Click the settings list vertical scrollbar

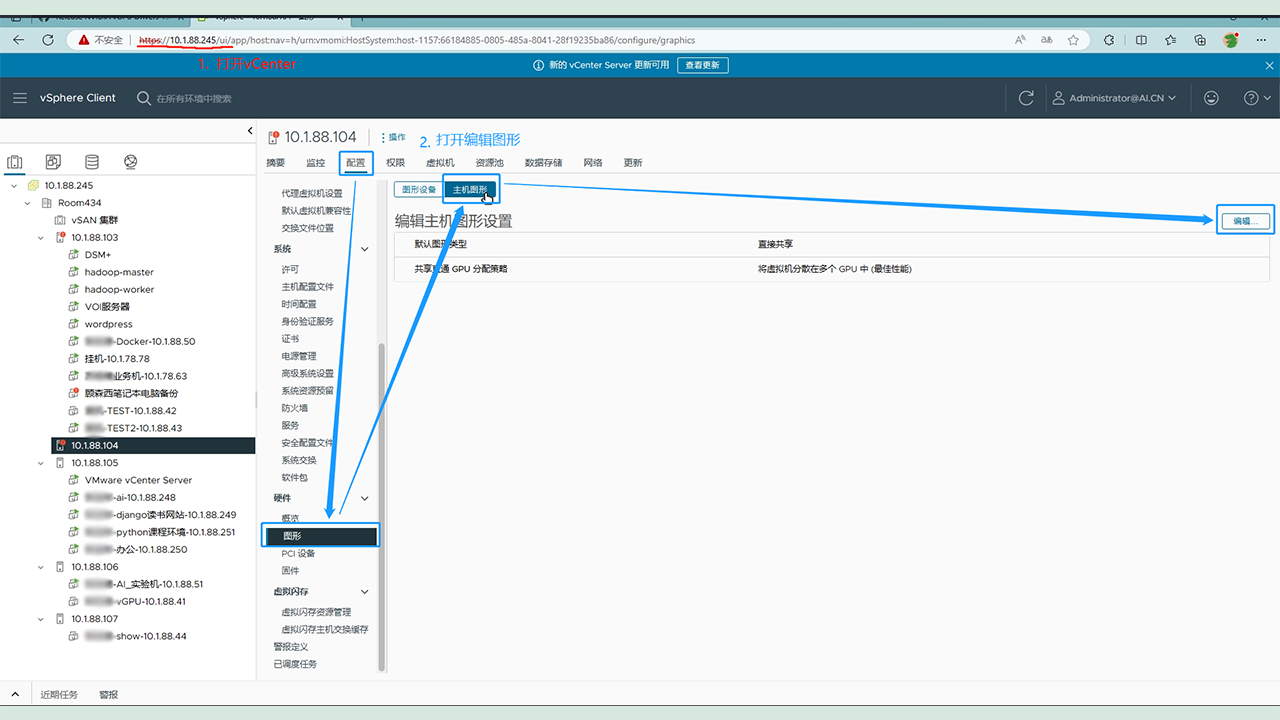point(380,507)
